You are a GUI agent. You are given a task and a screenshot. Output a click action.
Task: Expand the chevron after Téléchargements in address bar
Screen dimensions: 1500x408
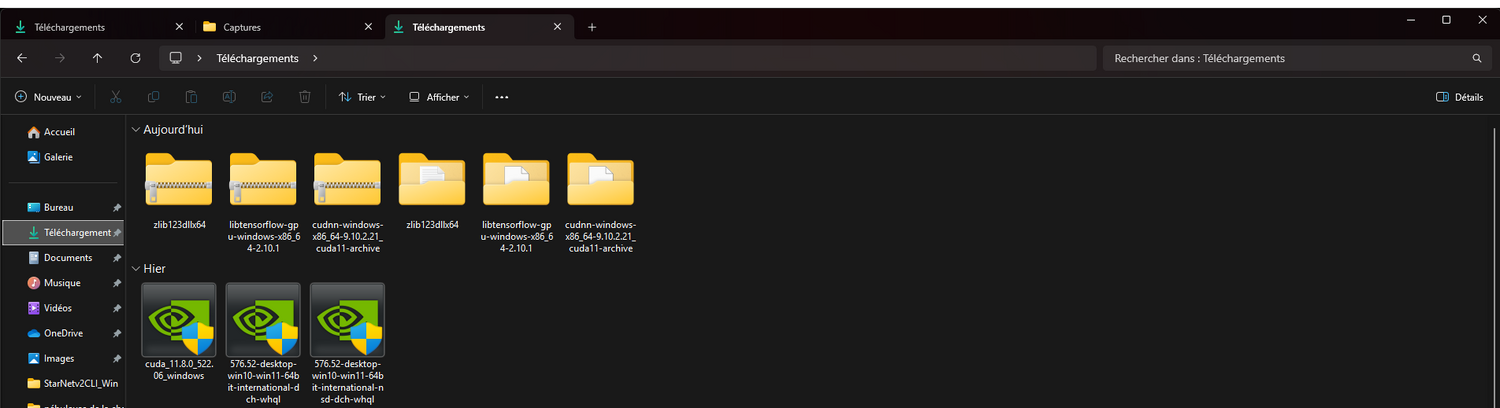pyautogui.click(x=315, y=58)
